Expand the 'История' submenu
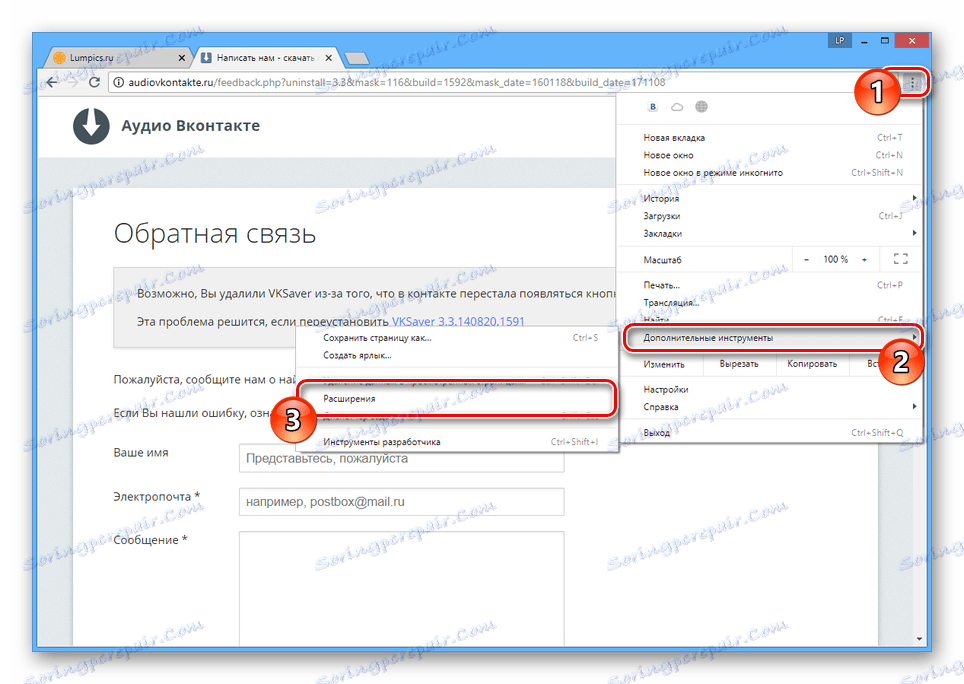This screenshot has height=684, width=964. (772, 199)
